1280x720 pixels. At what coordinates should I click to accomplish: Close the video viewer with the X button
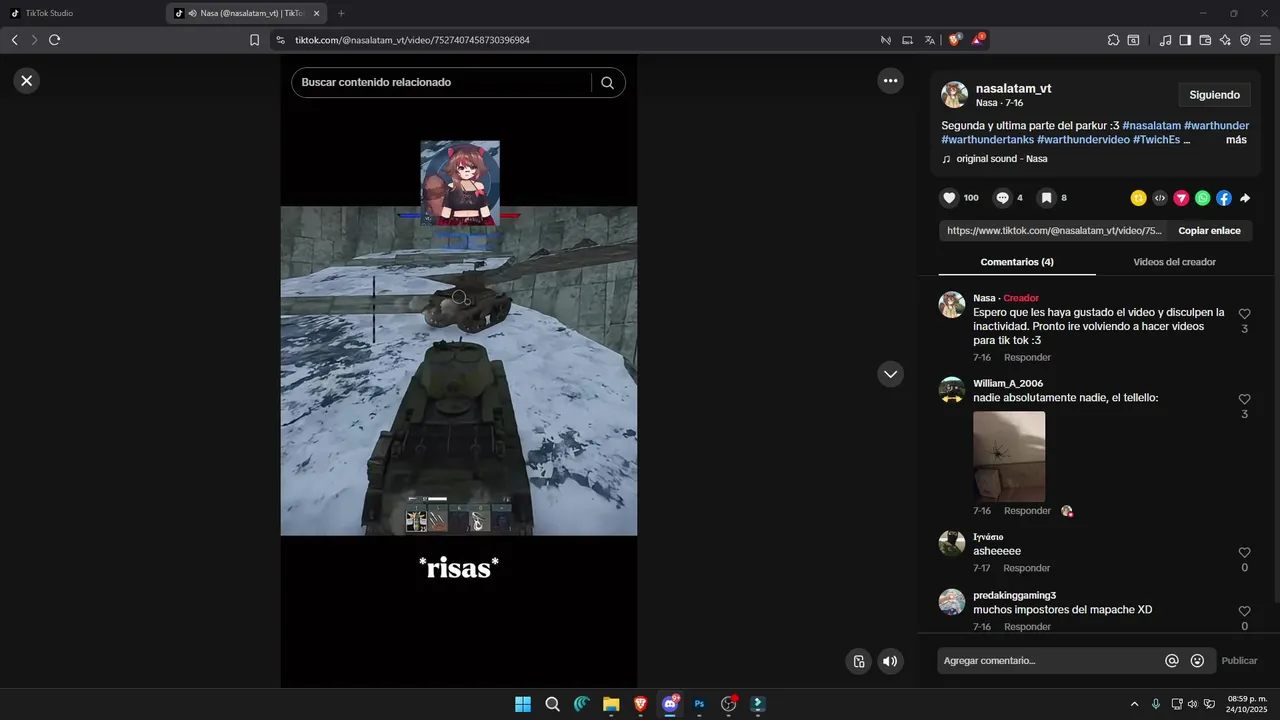(x=27, y=81)
